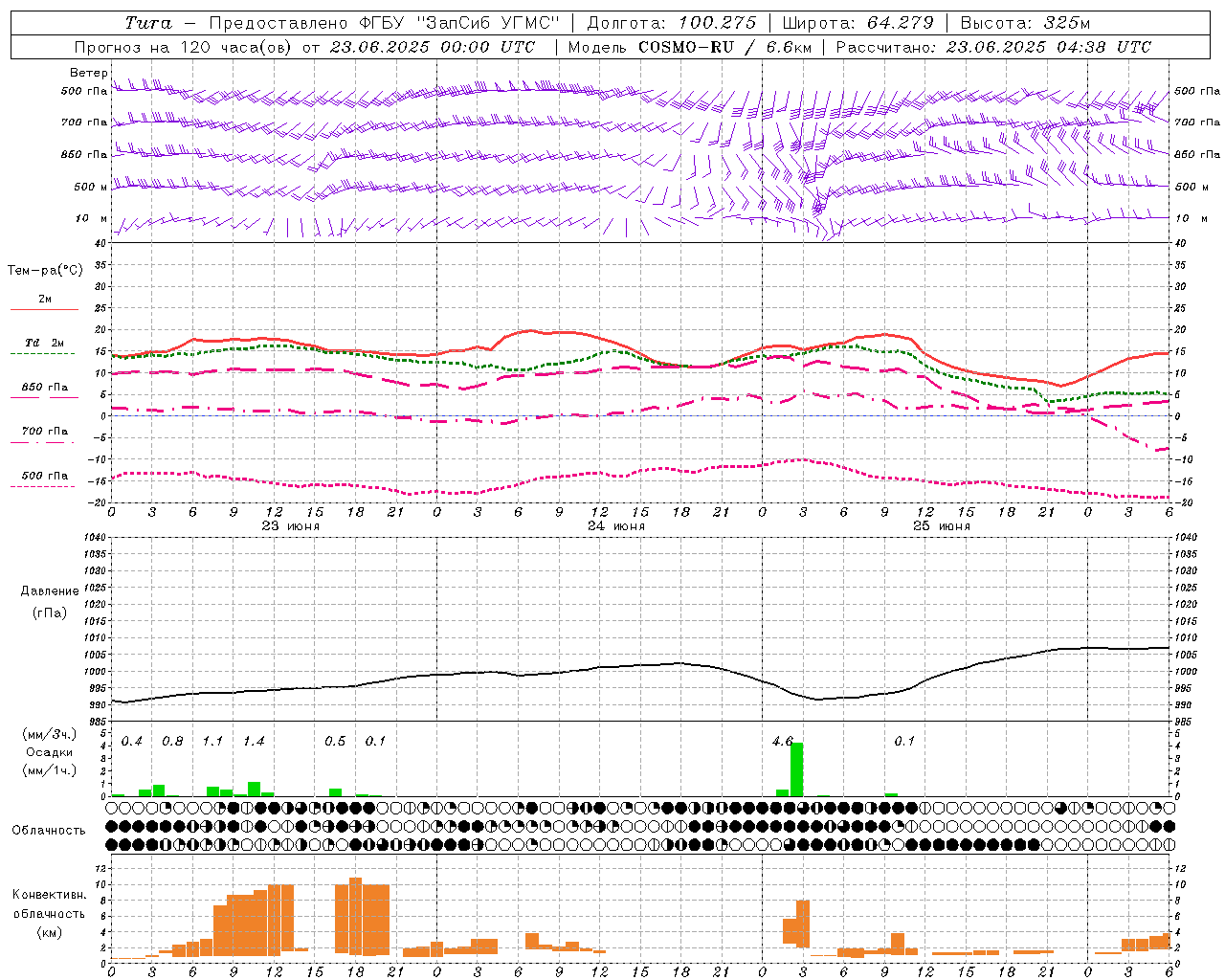Click the "Ветер" wind panel label

89,73
